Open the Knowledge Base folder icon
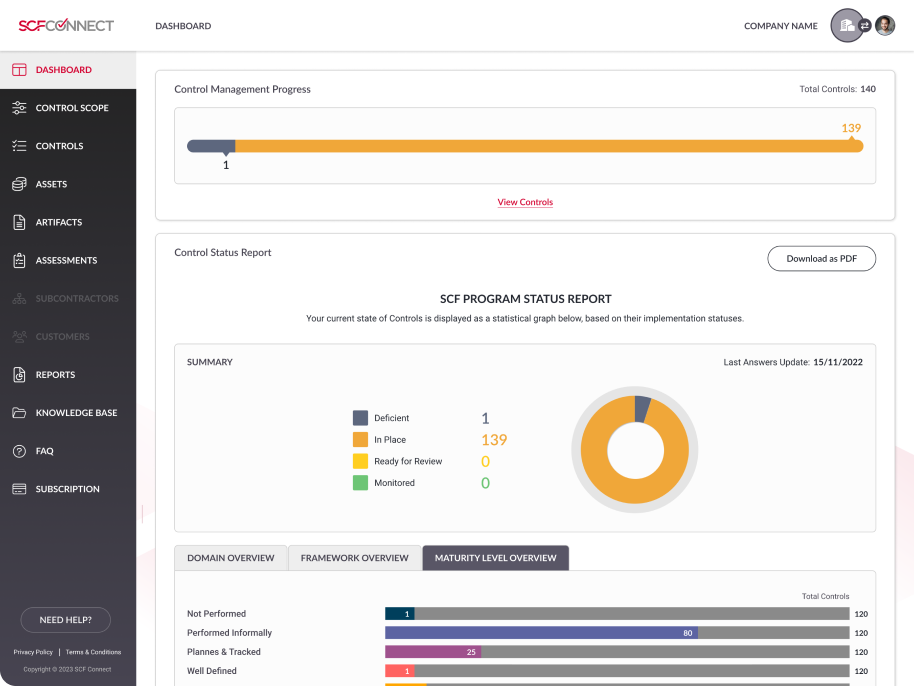Viewport: 914px width, 686px height. pyautogui.click(x=19, y=412)
